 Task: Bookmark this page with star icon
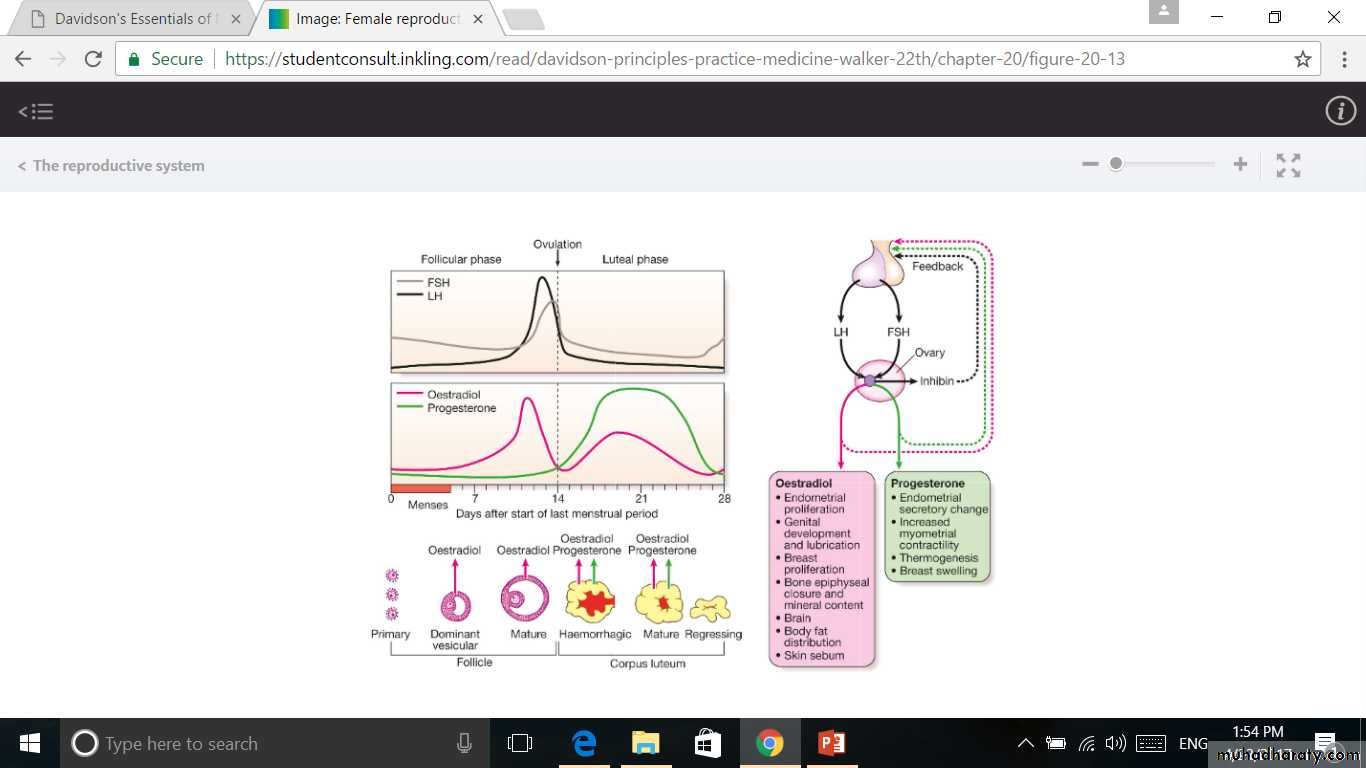[1302, 59]
